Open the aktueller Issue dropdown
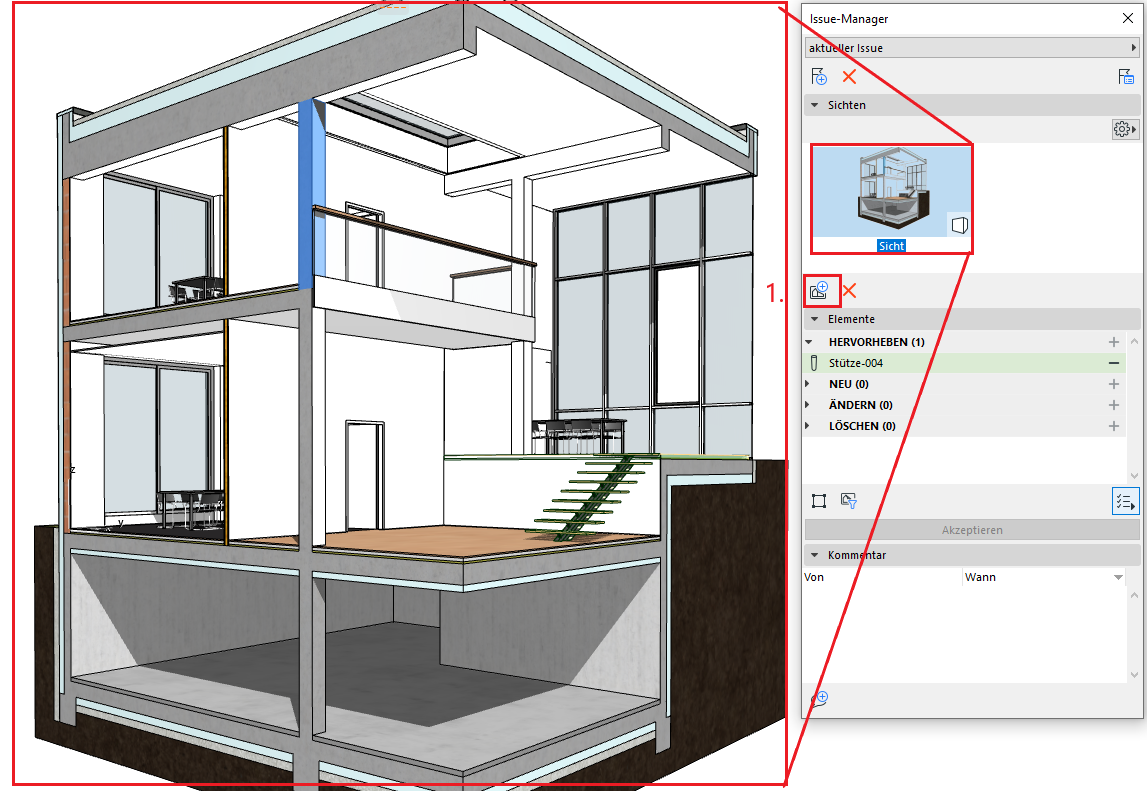 pos(971,48)
